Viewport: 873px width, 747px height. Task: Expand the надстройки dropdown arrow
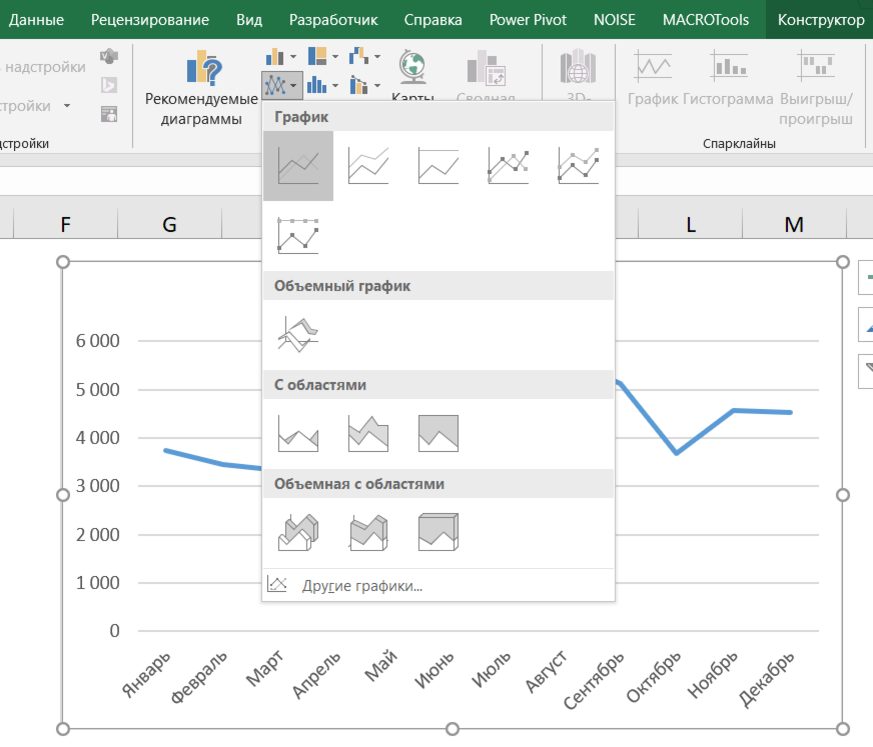(x=67, y=106)
